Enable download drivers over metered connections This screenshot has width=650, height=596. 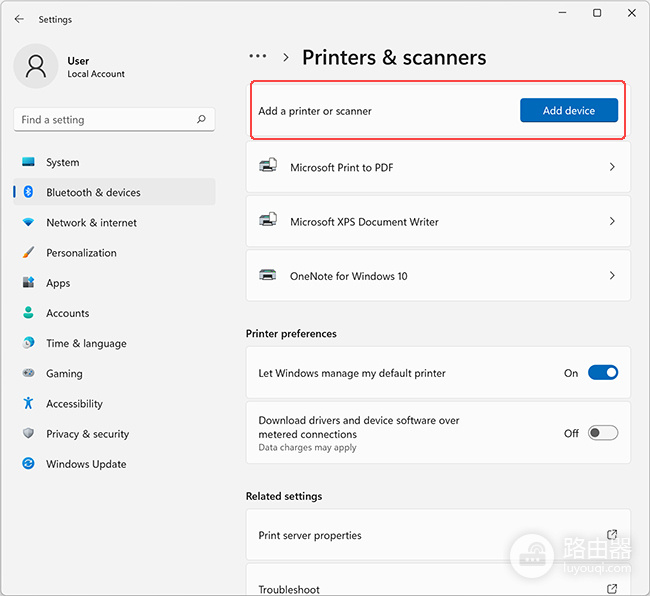point(603,433)
